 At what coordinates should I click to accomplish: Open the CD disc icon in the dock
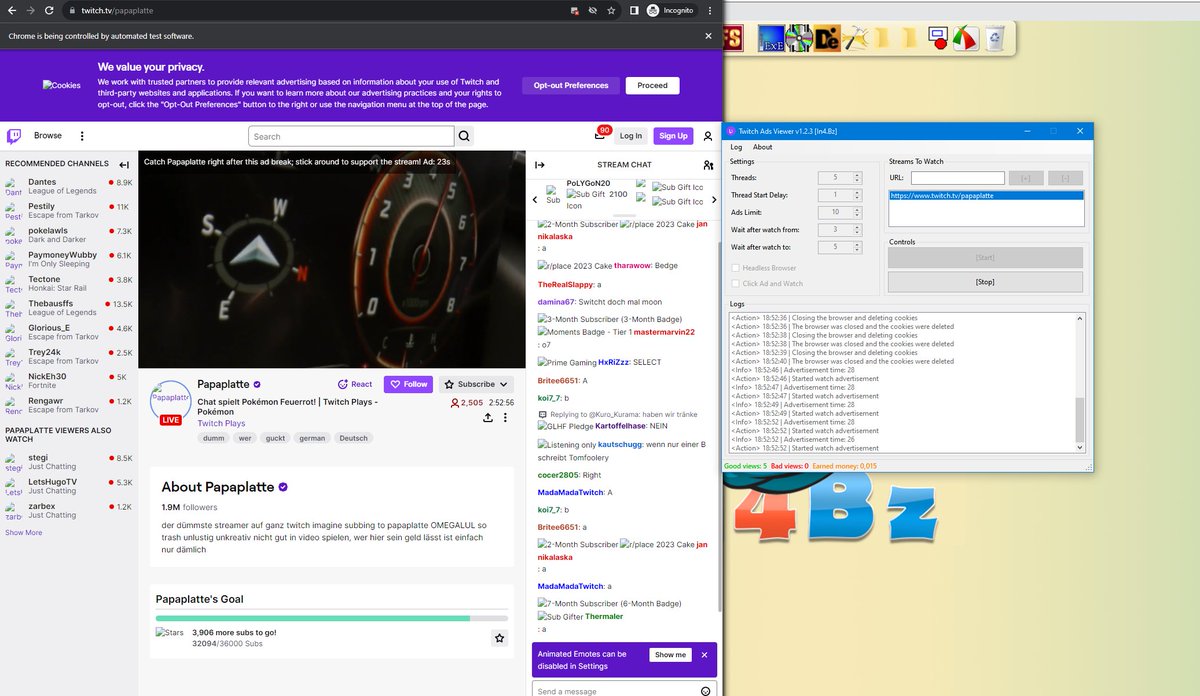tap(798, 38)
